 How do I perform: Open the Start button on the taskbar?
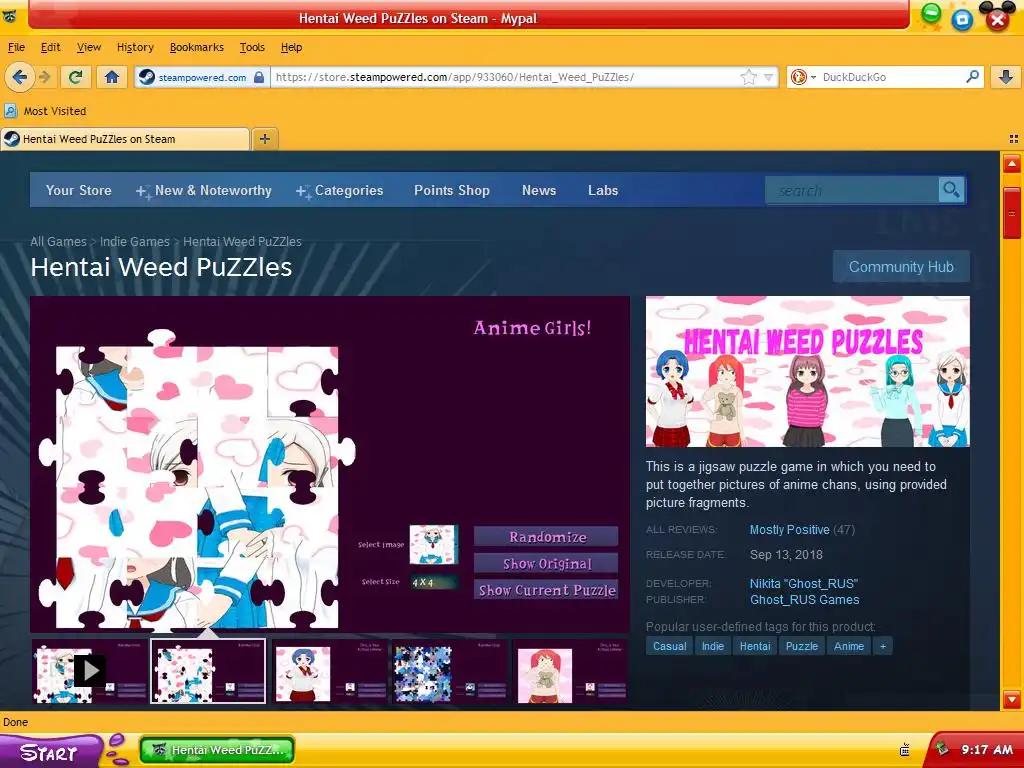(51, 752)
